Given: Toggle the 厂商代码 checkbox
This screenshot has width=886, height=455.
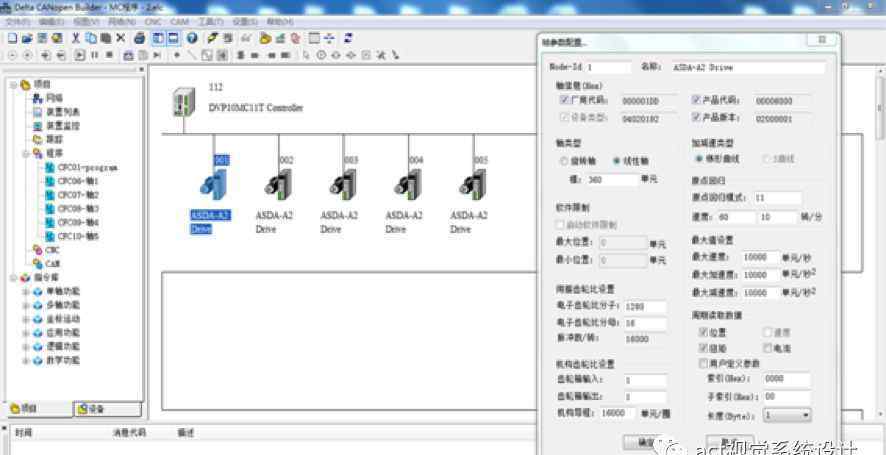Looking at the screenshot, I should tap(564, 100).
